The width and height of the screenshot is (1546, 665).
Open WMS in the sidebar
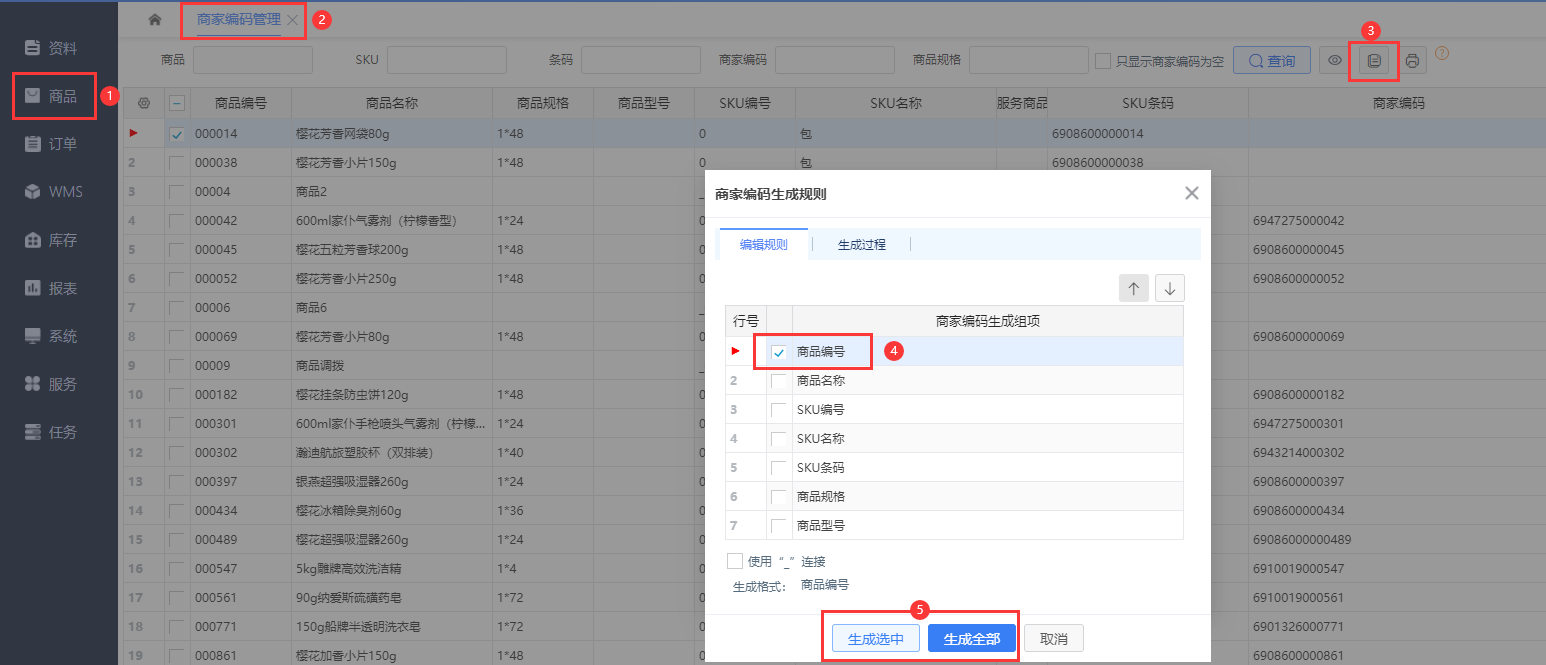pyautogui.click(x=52, y=192)
